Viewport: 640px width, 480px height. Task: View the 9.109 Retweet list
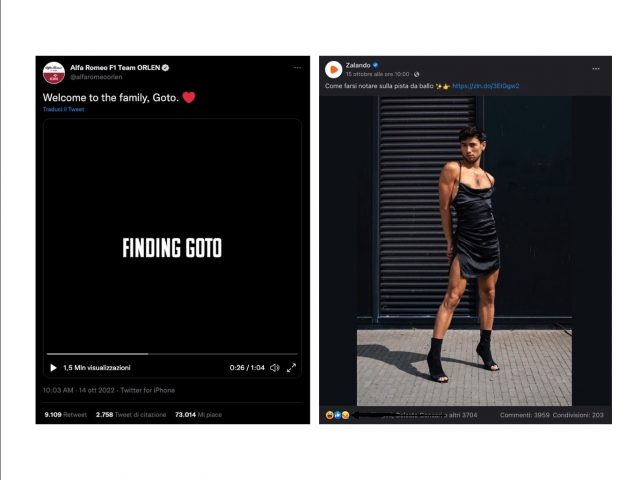(x=66, y=415)
